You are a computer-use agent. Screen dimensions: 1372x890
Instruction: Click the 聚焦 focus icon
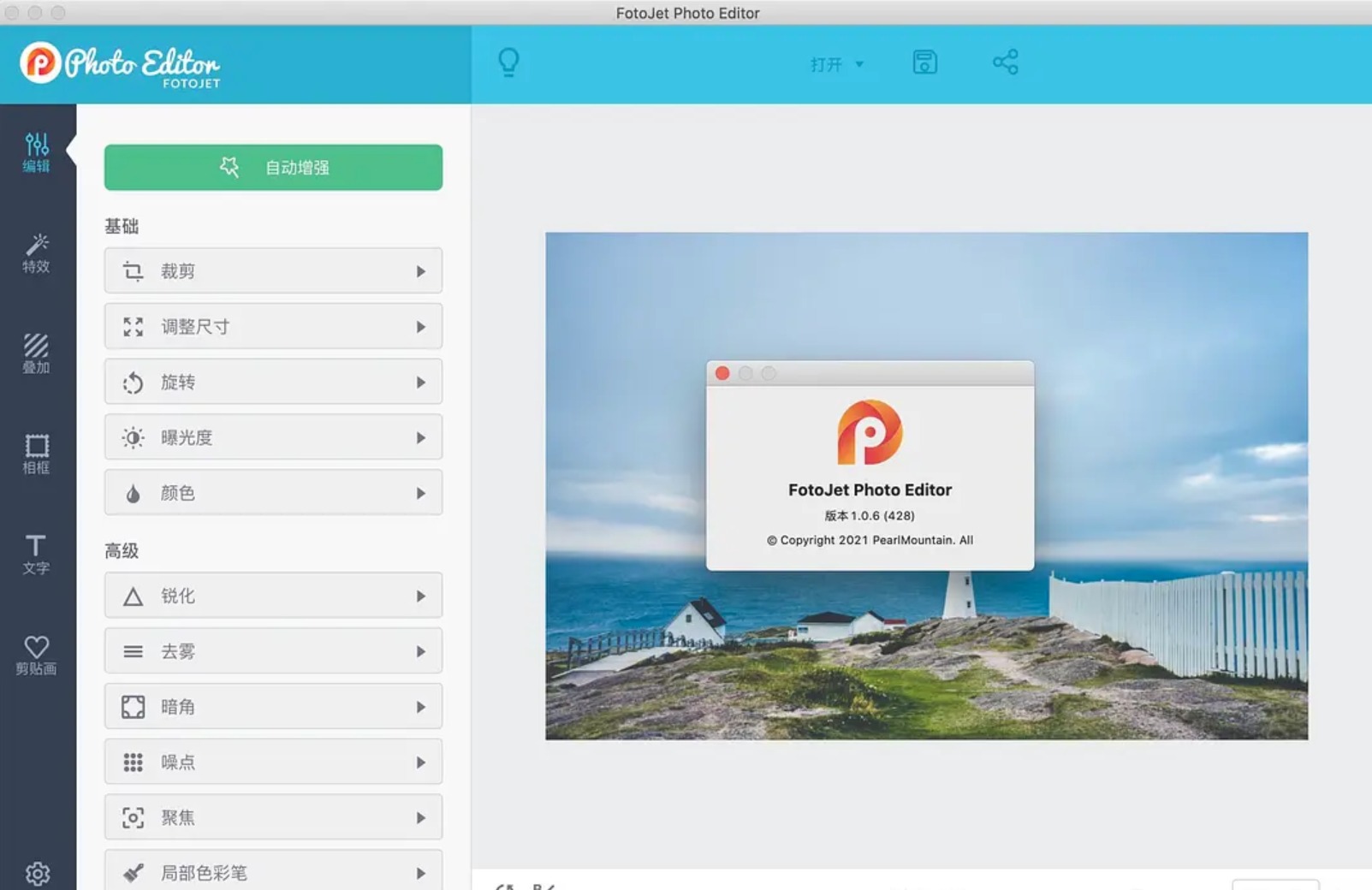[x=133, y=818]
